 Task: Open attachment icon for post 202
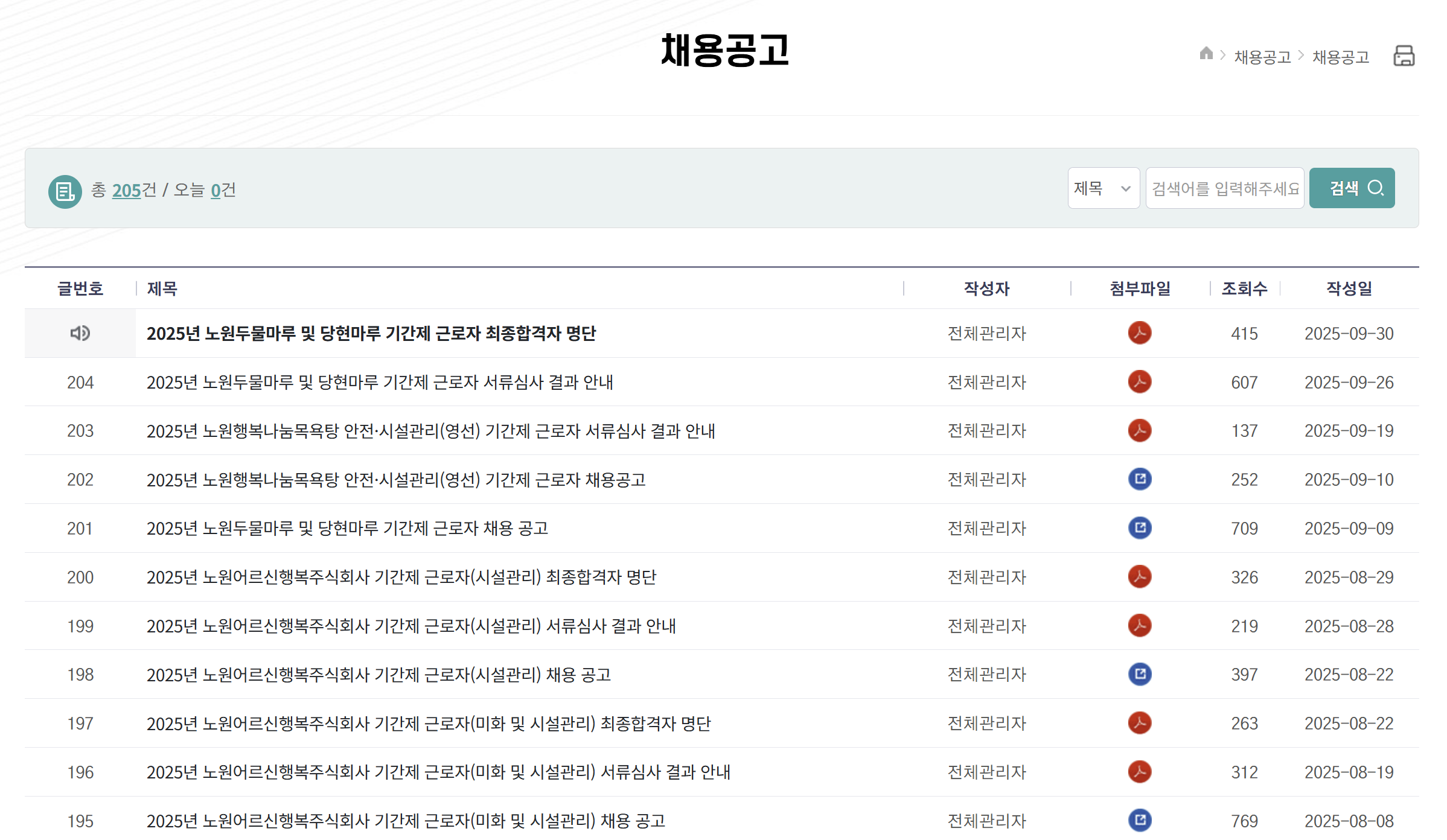coord(1139,479)
